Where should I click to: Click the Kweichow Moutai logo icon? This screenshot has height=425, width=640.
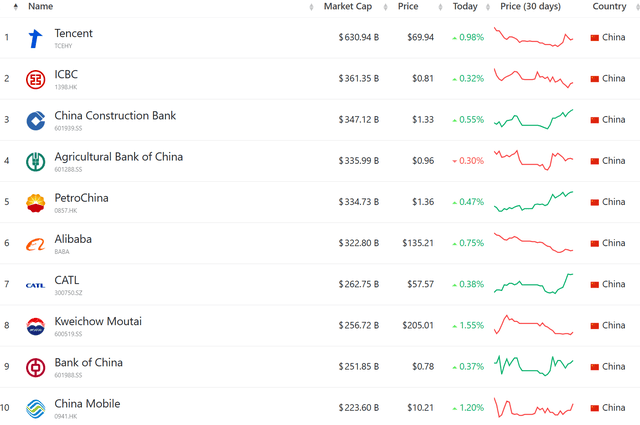pos(36,326)
